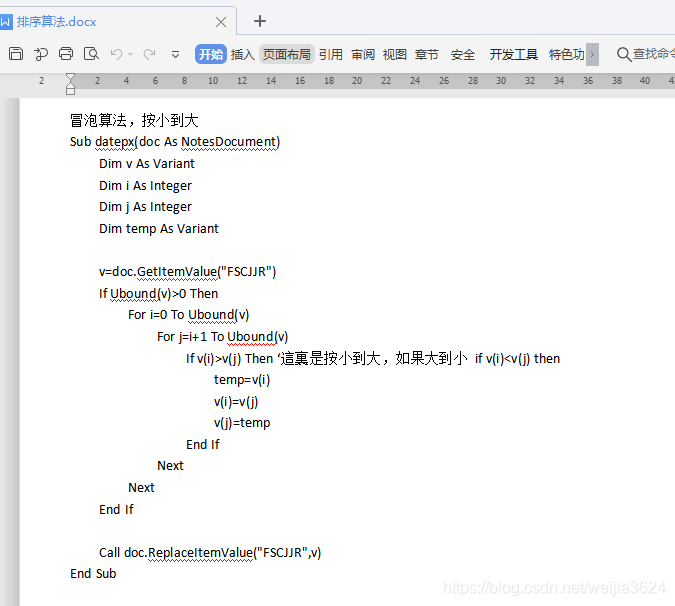Screen dimensions: 675x606
Task: Select the 排序算法.docx document tab
Action: click(56, 22)
